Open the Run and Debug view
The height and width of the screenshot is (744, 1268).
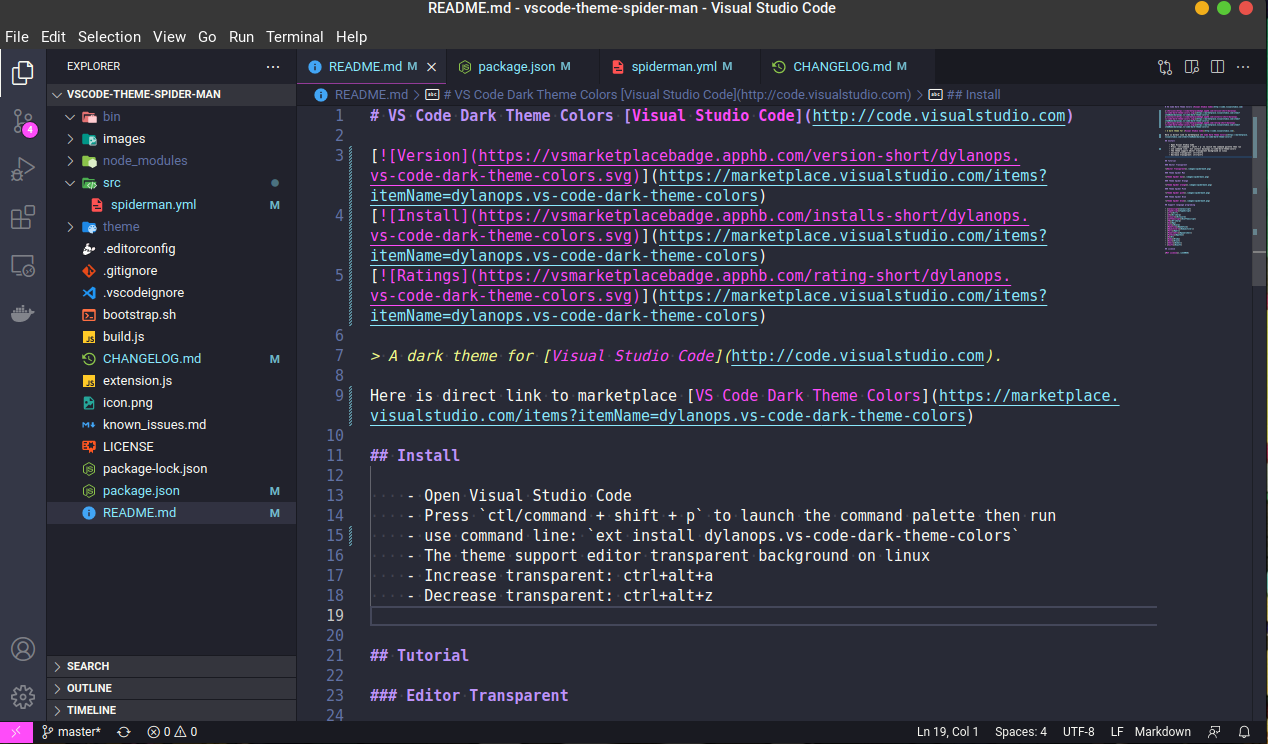coord(22,170)
